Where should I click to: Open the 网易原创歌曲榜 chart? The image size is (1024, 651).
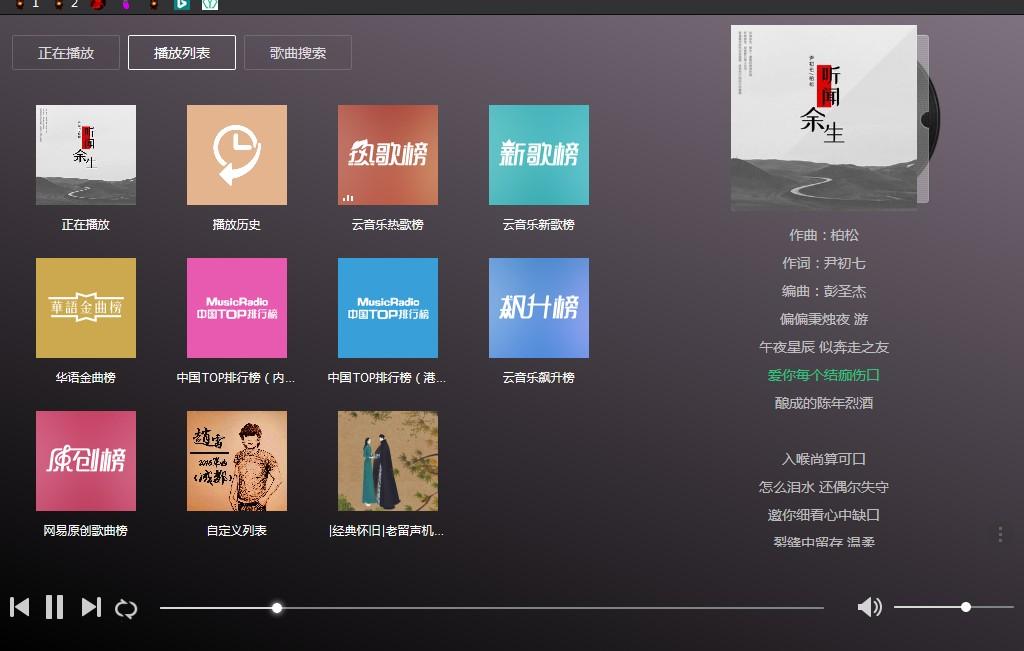86,461
